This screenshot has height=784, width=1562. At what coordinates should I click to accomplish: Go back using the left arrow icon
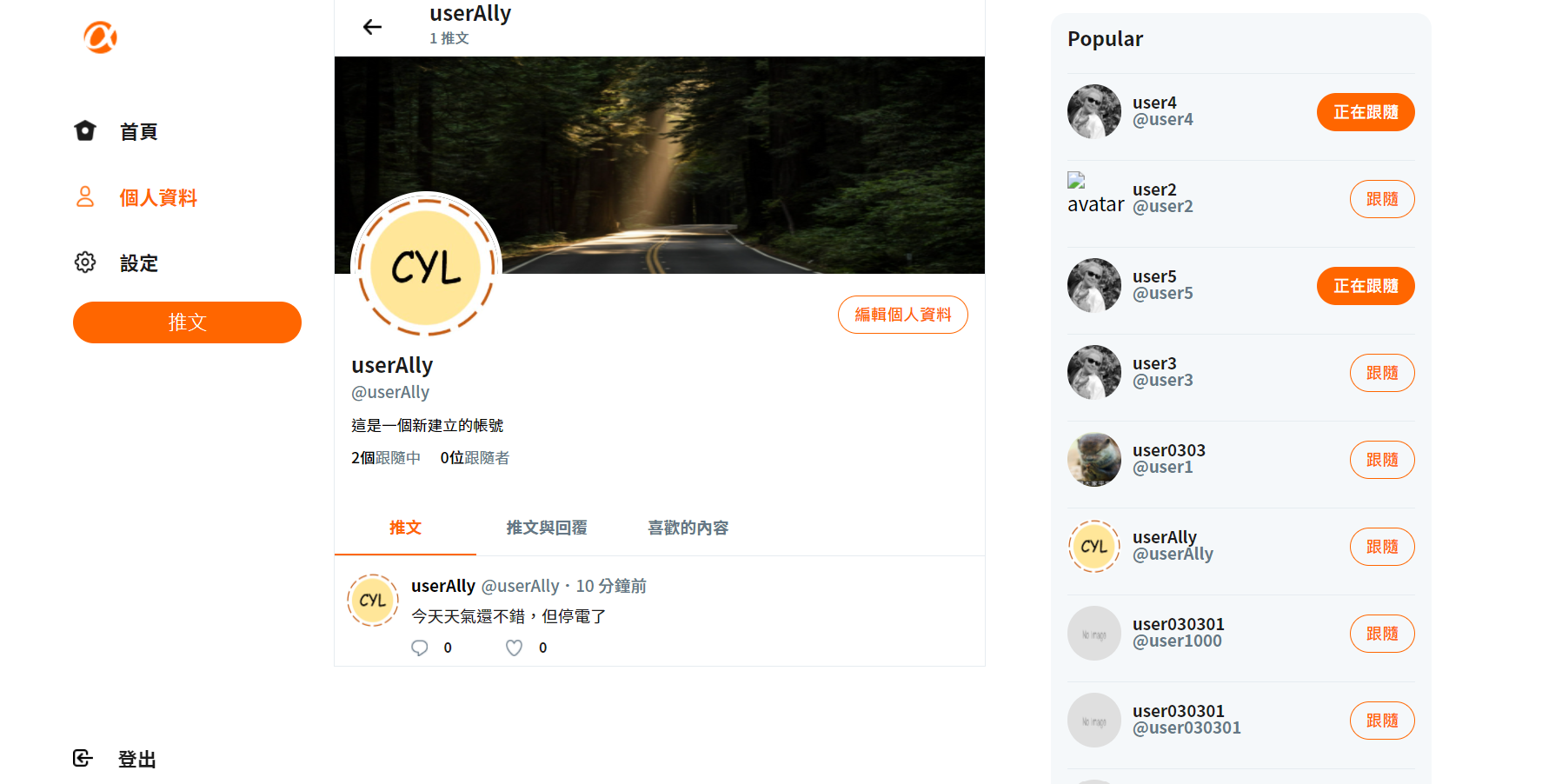pyautogui.click(x=372, y=27)
